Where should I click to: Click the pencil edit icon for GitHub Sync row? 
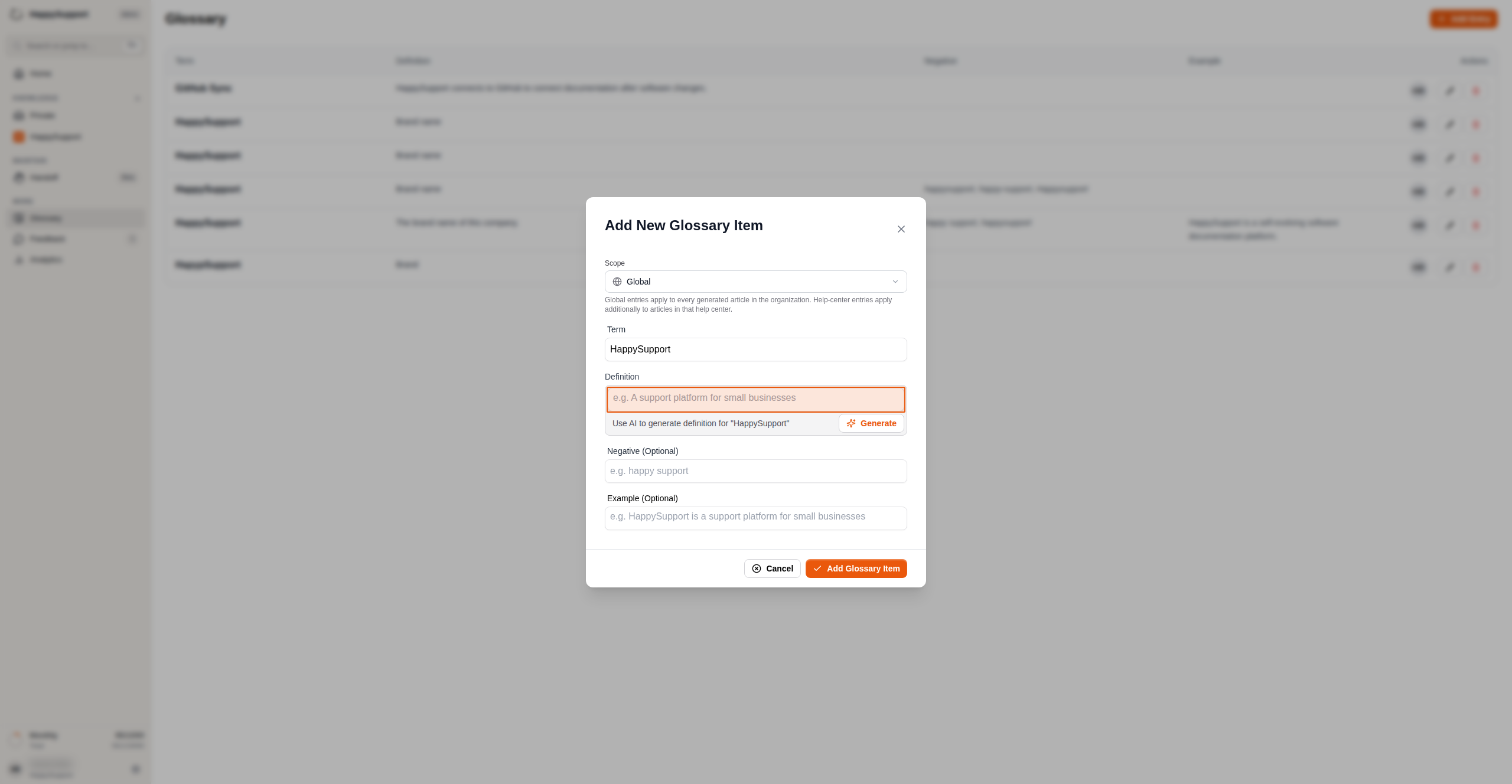click(x=1449, y=90)
